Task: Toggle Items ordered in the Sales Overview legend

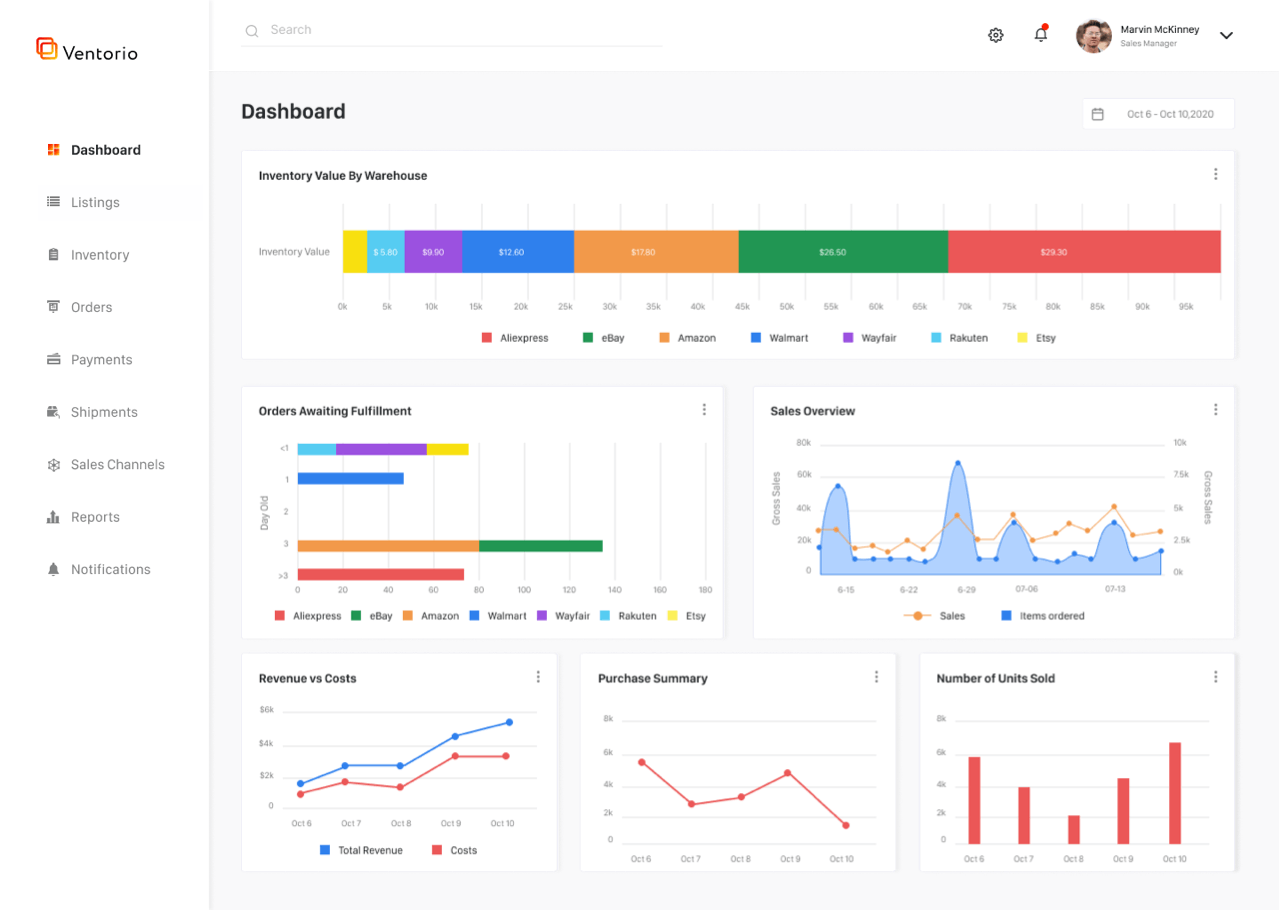Action: tap(1041, 616)
